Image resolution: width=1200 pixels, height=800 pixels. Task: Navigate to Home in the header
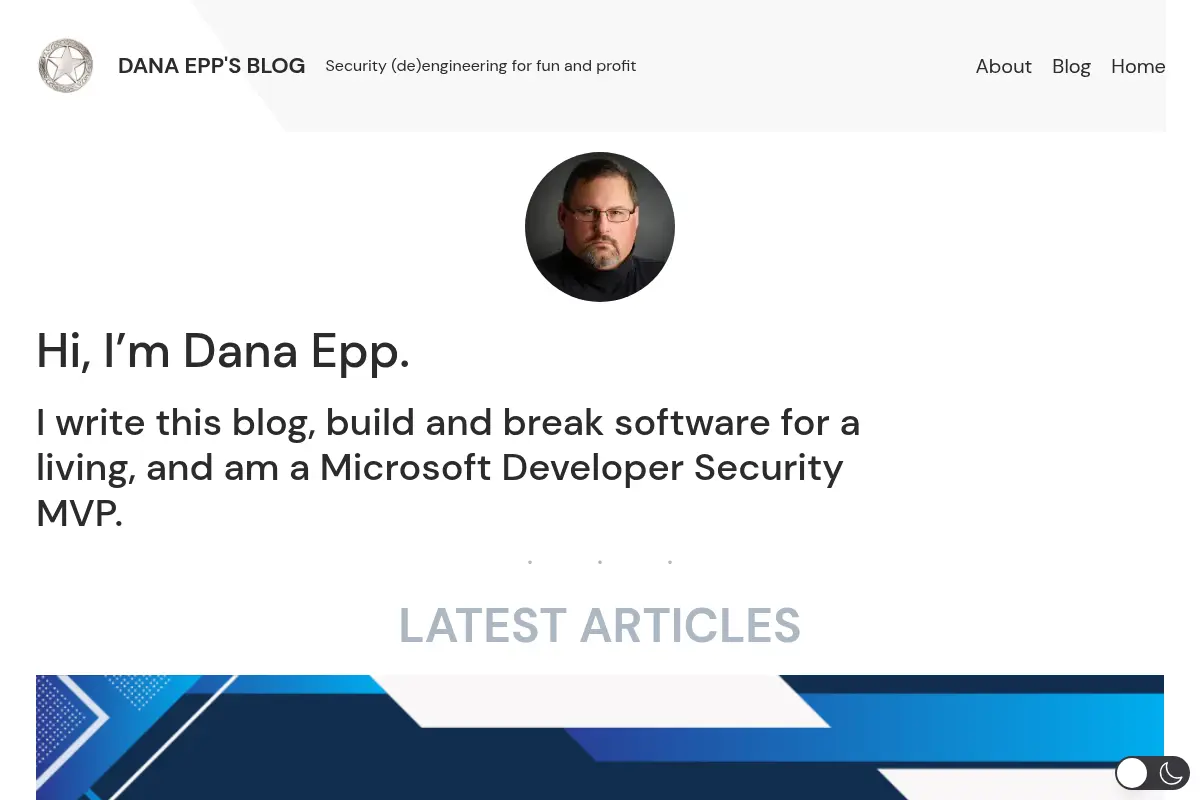click(x=1138, y=66)
